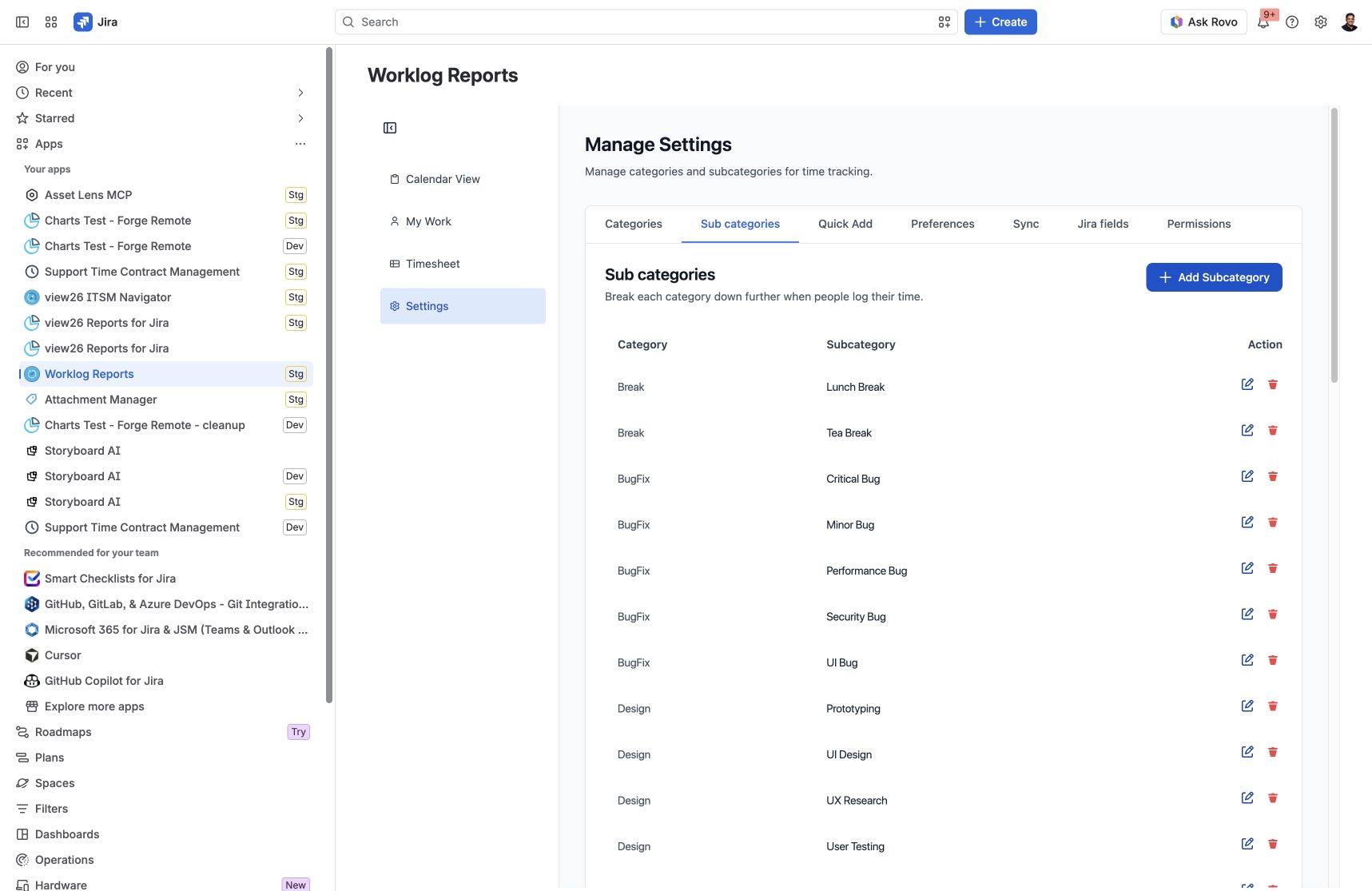Viewport: 1372px width, 891px height.
Task: Expand the Starred section chevron
Action: (300, 118)
